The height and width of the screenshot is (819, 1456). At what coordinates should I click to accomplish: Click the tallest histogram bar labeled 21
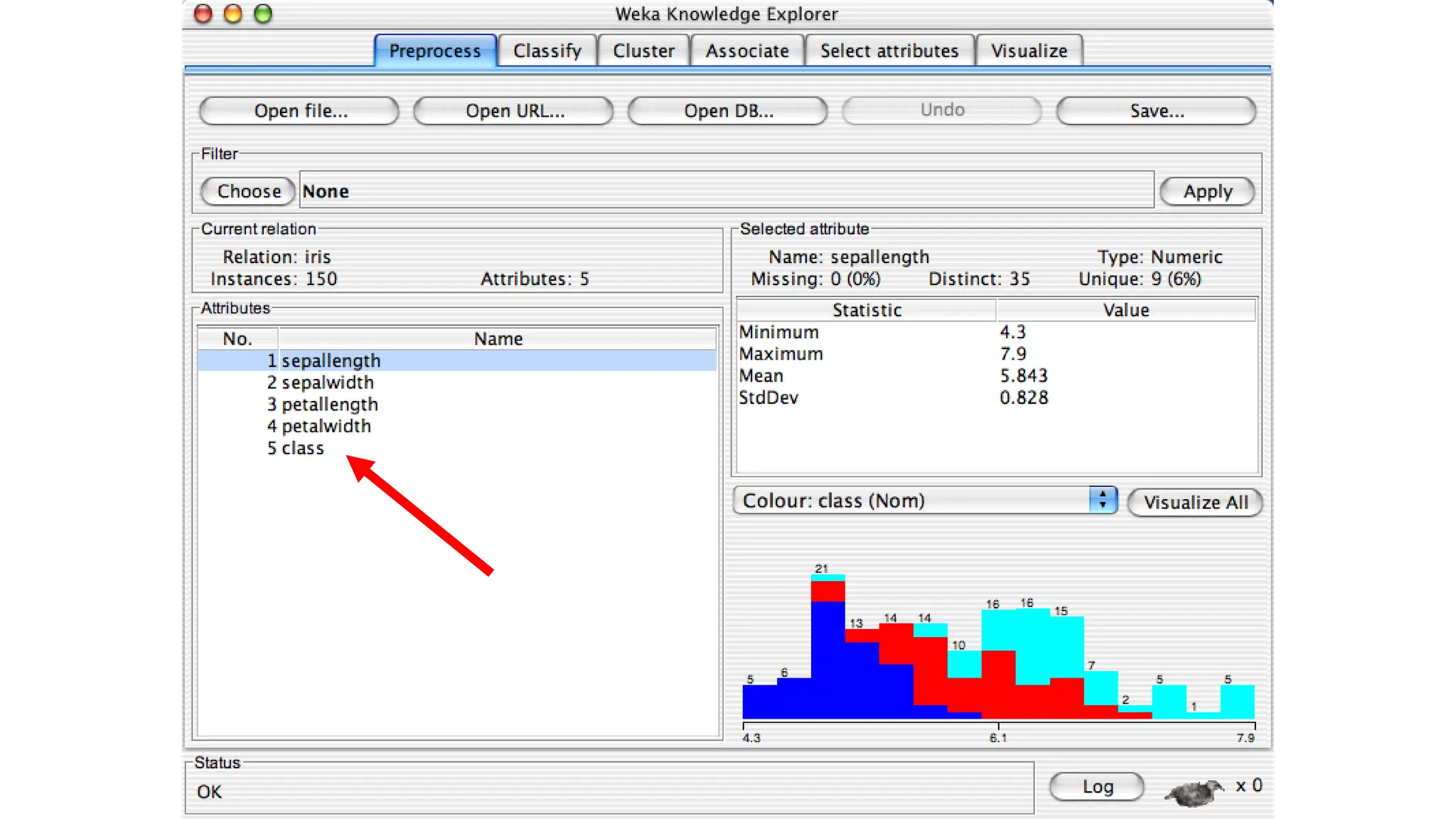coord(828,647)
